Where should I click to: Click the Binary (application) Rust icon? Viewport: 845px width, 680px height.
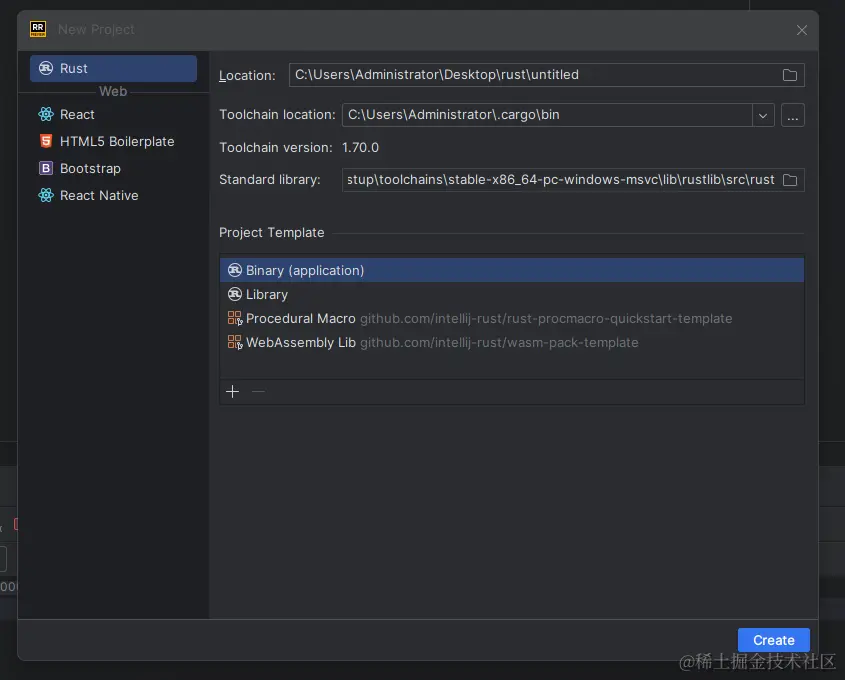(234, 270)
